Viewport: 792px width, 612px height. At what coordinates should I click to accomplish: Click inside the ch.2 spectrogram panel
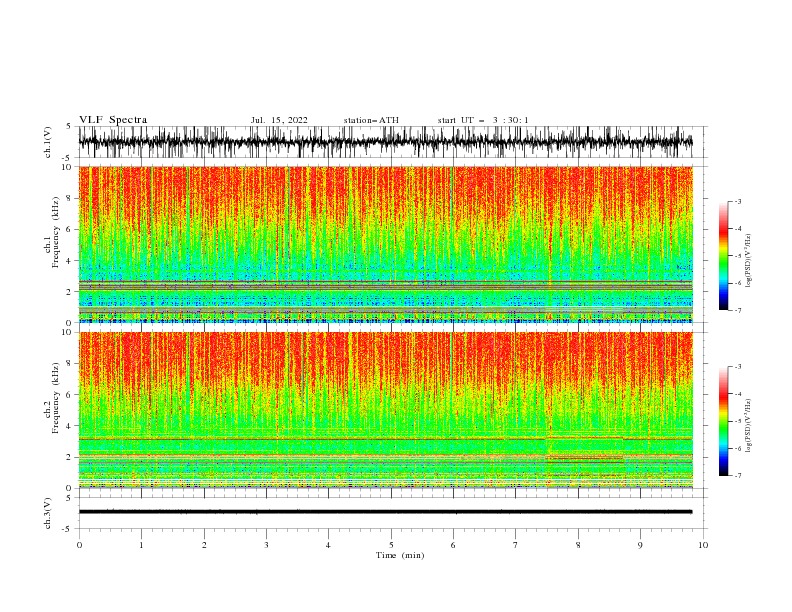385,410
